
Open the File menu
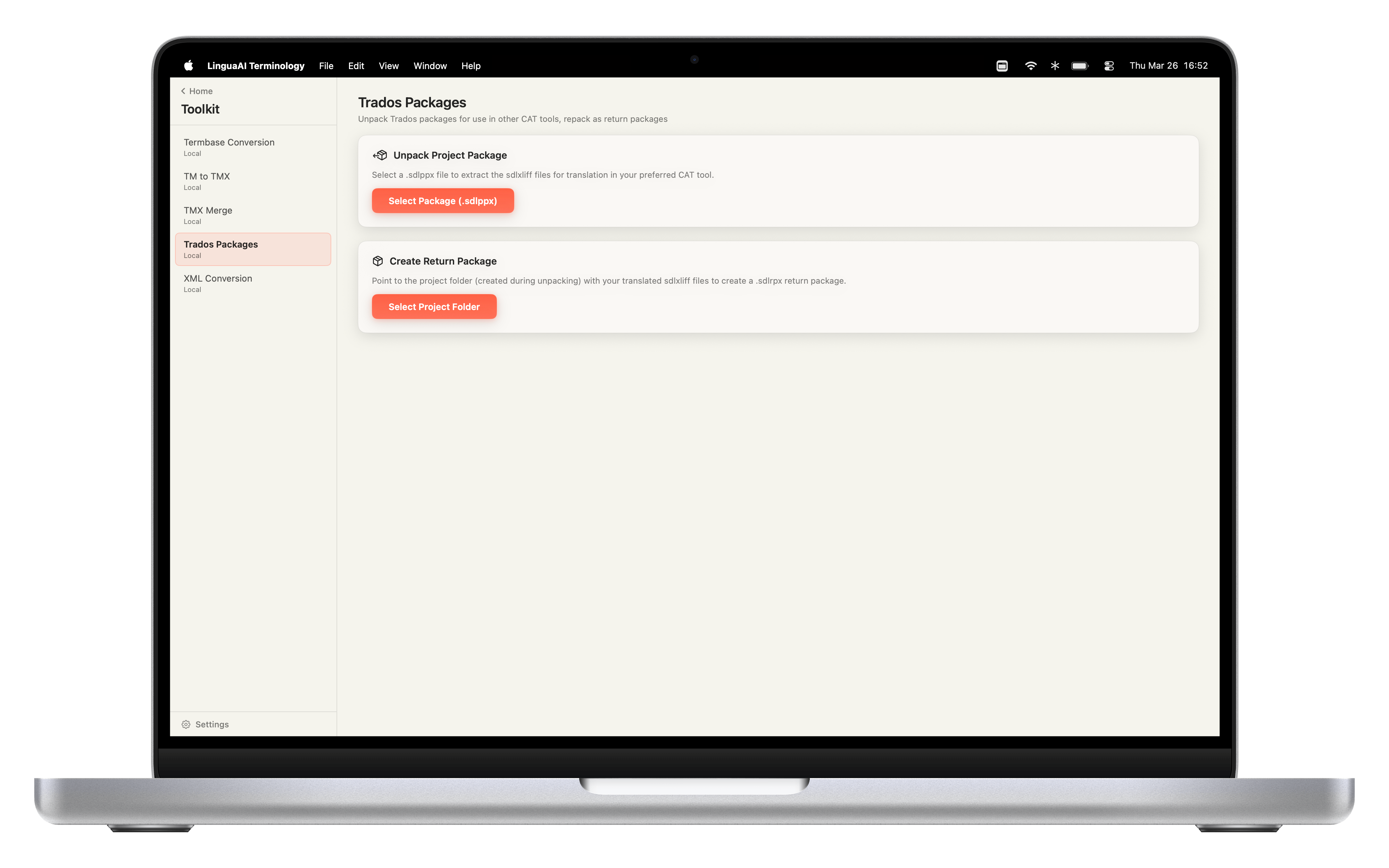pos(326,65)
